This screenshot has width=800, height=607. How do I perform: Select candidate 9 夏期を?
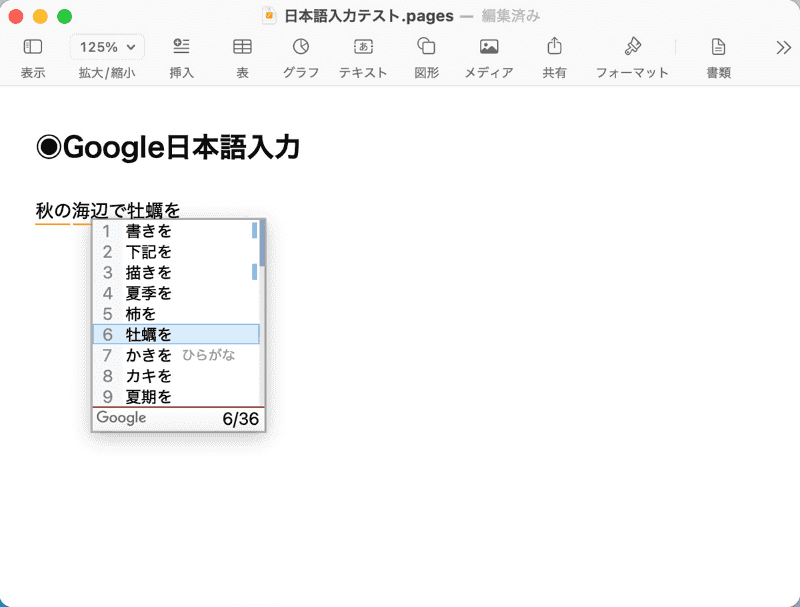[176, 396]
